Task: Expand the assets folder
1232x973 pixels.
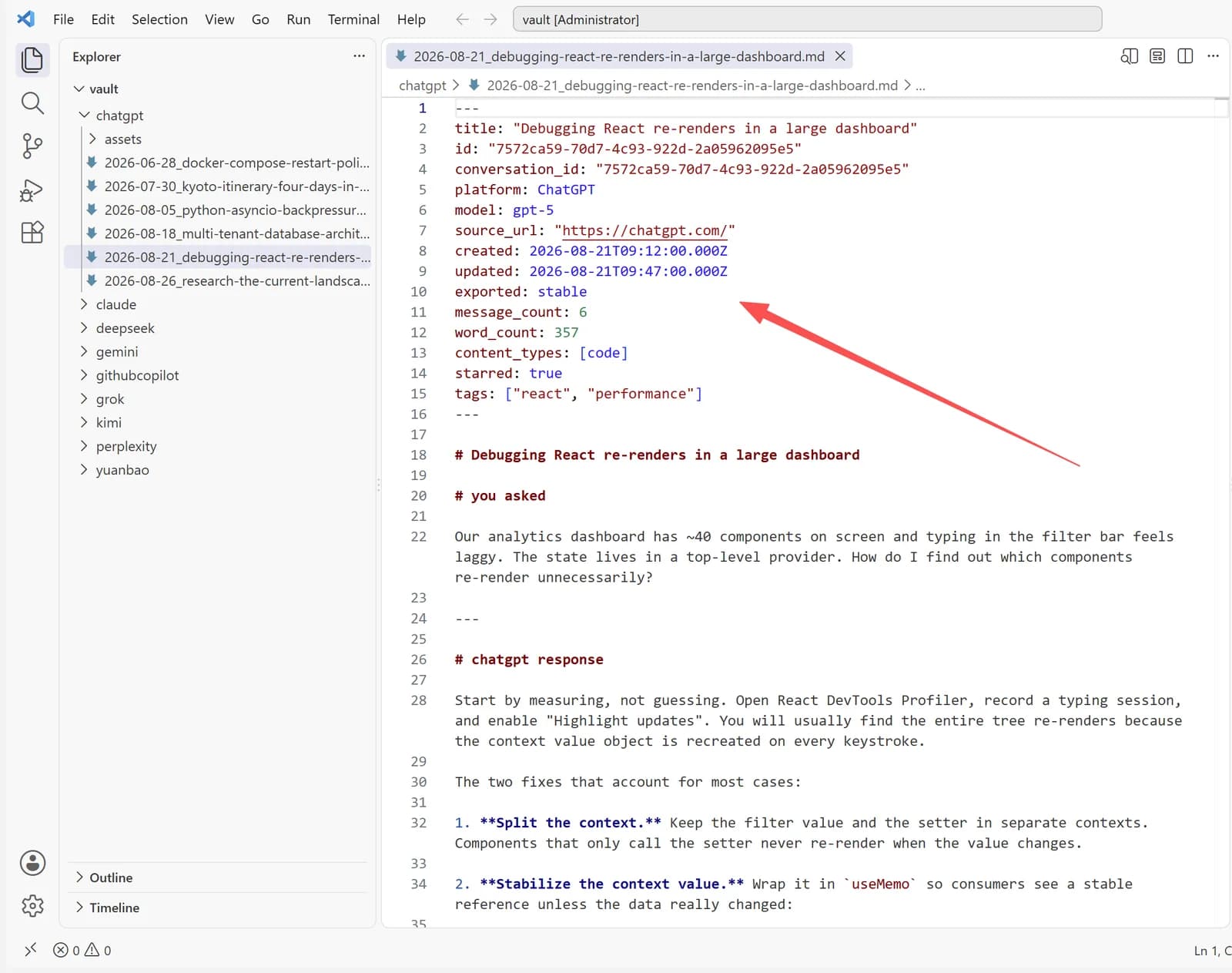Action: coord(92,139)
